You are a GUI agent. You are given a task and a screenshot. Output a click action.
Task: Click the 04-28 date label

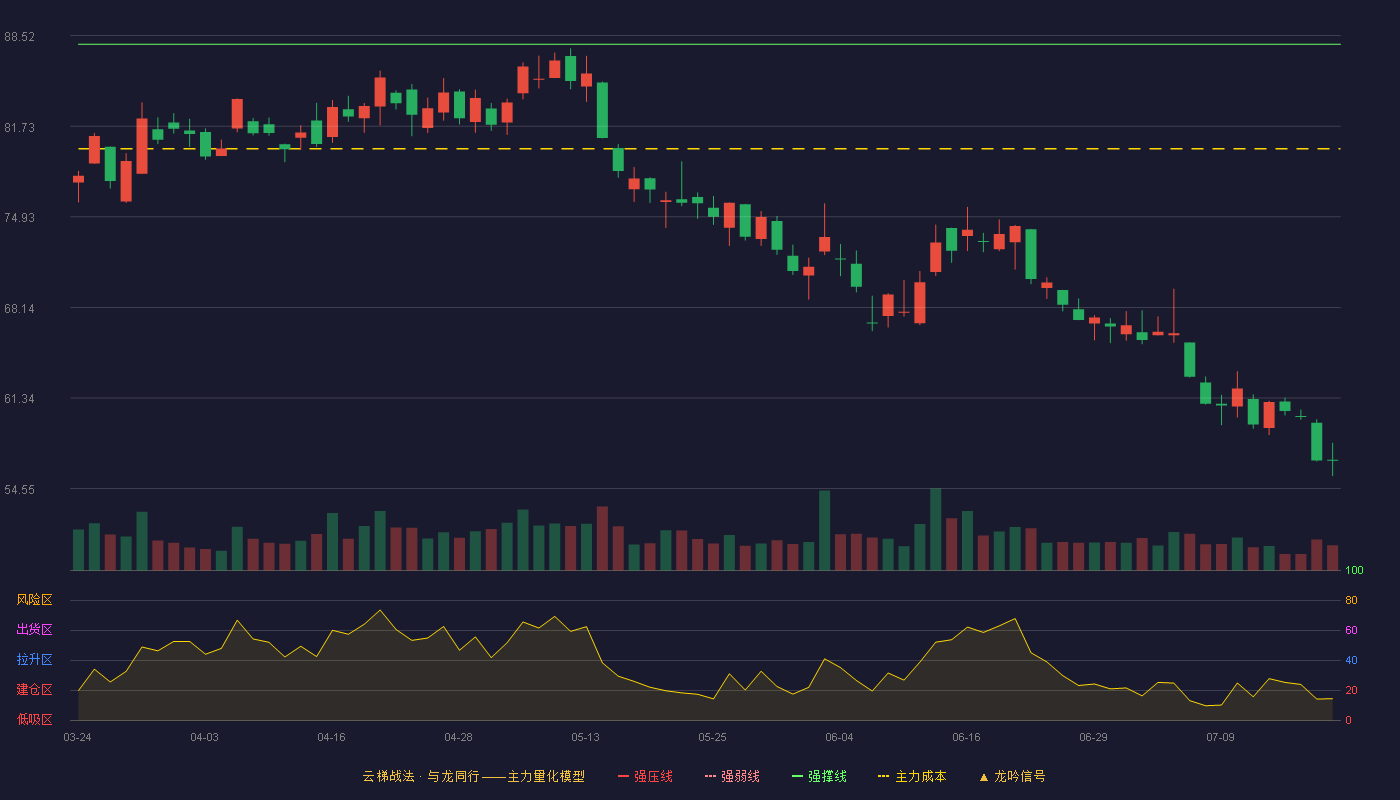458,737
